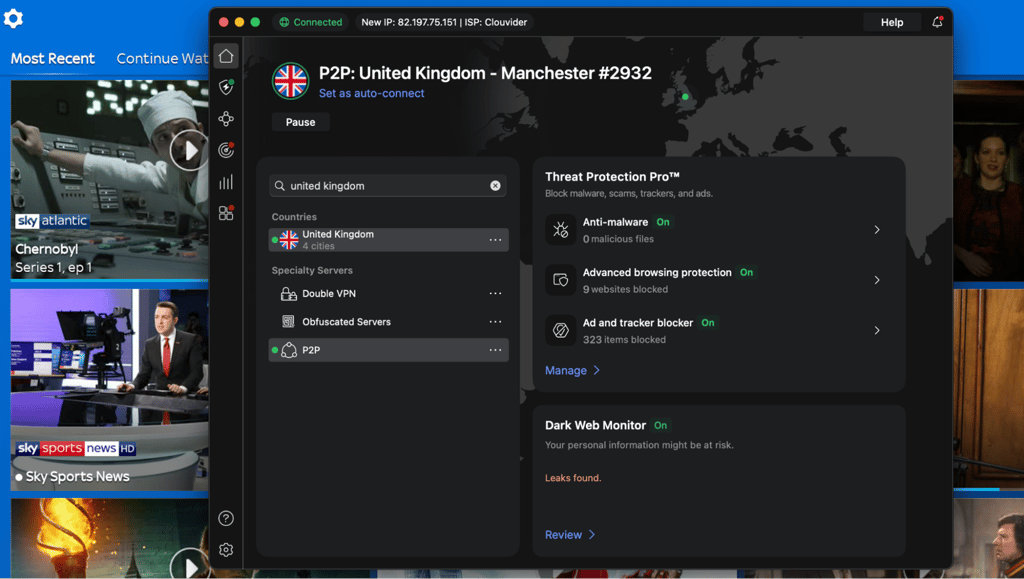Open the Help button in title bar
1024x579 pixels.
(x=891, y=22)
